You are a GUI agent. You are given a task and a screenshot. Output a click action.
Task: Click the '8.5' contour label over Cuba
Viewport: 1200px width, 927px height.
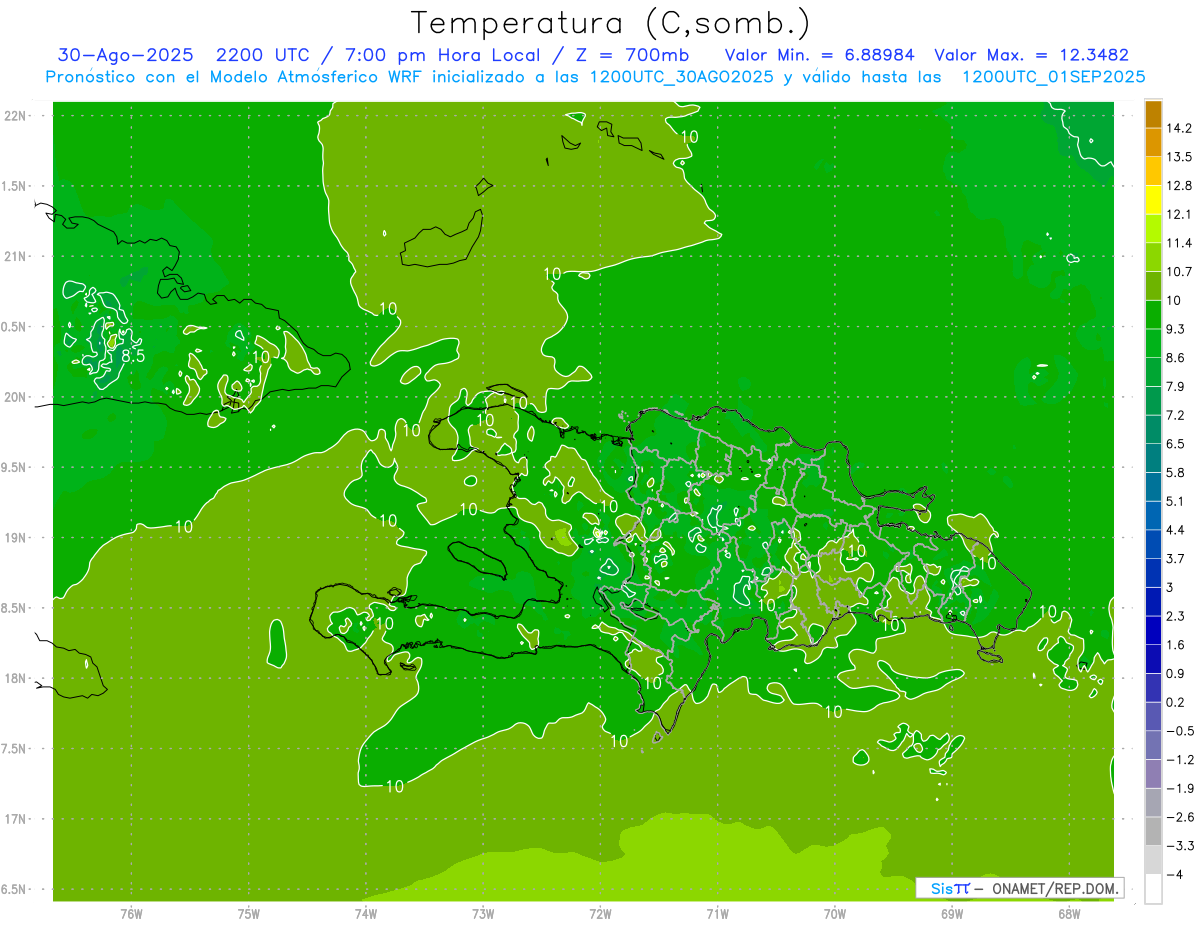(x=133, y=355)
